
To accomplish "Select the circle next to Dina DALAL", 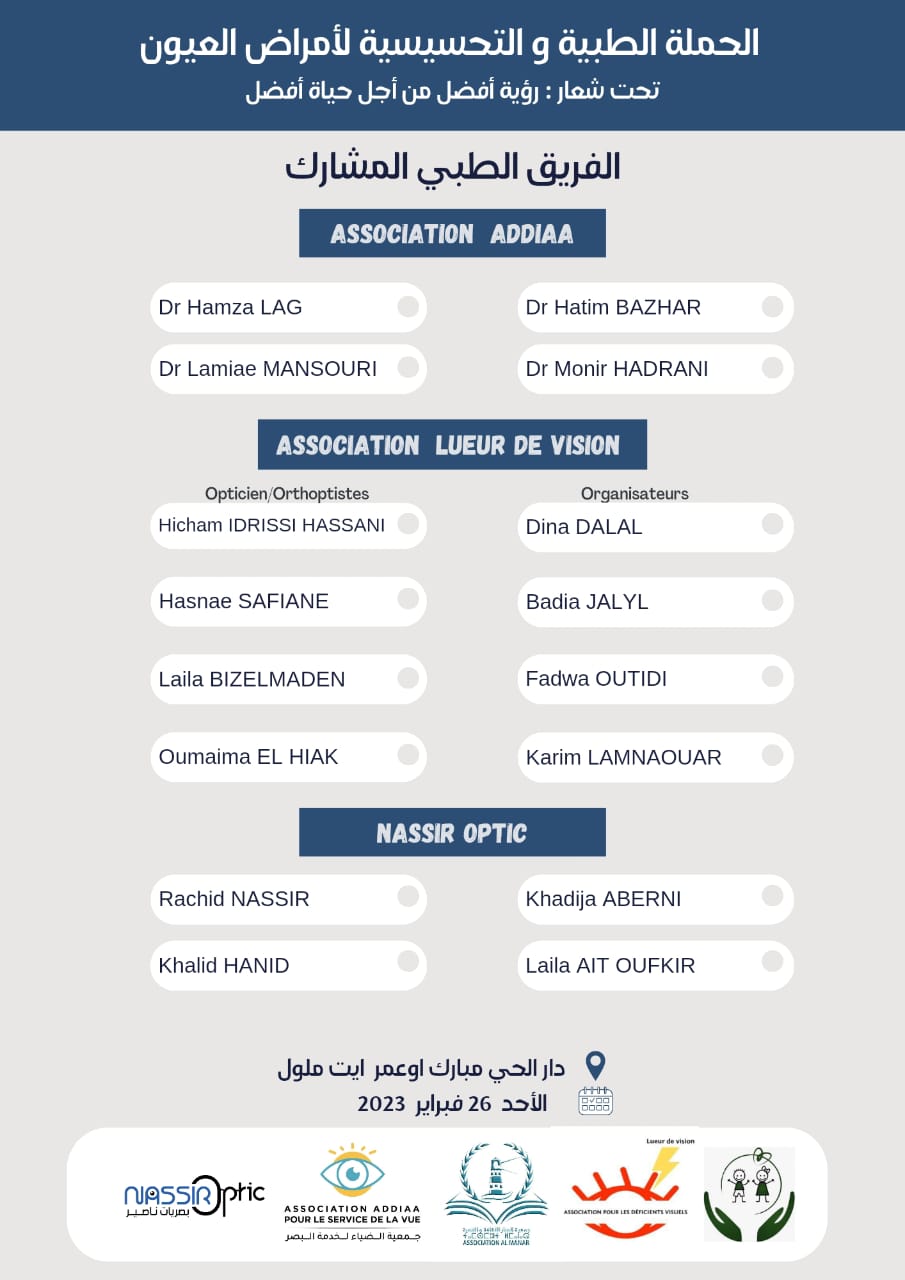I will pos(772,524).
